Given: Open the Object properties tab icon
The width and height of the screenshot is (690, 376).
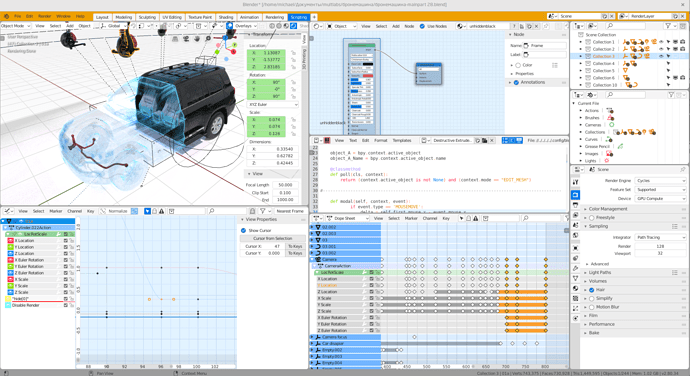Looking at the screenshot, I should click(576, 248).
